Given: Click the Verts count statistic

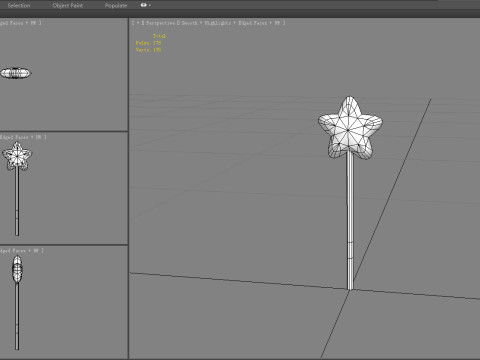Looking at the screenshot, I should pos(148,50).
